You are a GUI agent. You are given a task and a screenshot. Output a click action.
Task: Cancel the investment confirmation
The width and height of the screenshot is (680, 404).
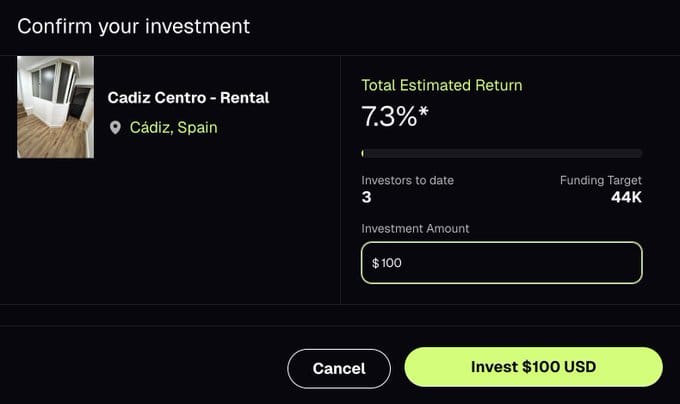[x=339, y=368]
